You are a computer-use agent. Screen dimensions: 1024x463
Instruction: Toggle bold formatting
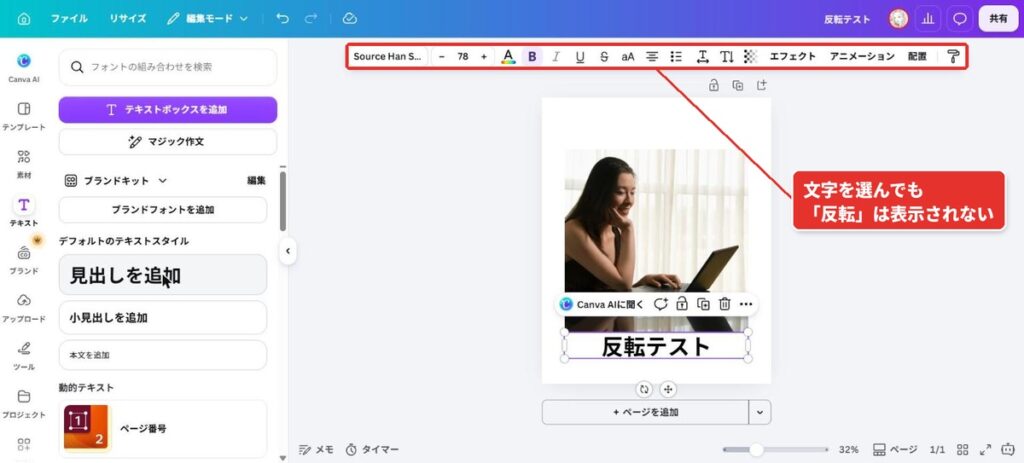pos(532,57)
